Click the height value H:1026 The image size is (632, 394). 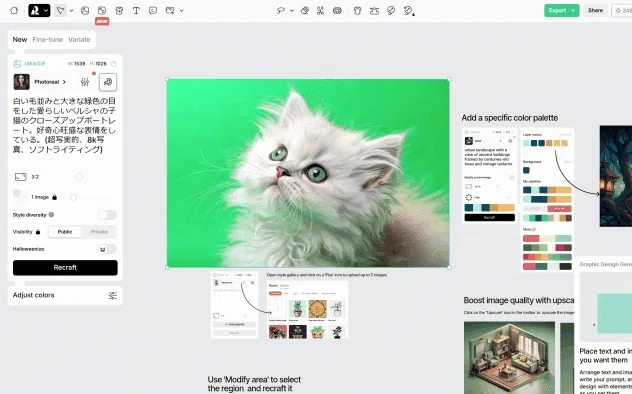pos(98,64)
